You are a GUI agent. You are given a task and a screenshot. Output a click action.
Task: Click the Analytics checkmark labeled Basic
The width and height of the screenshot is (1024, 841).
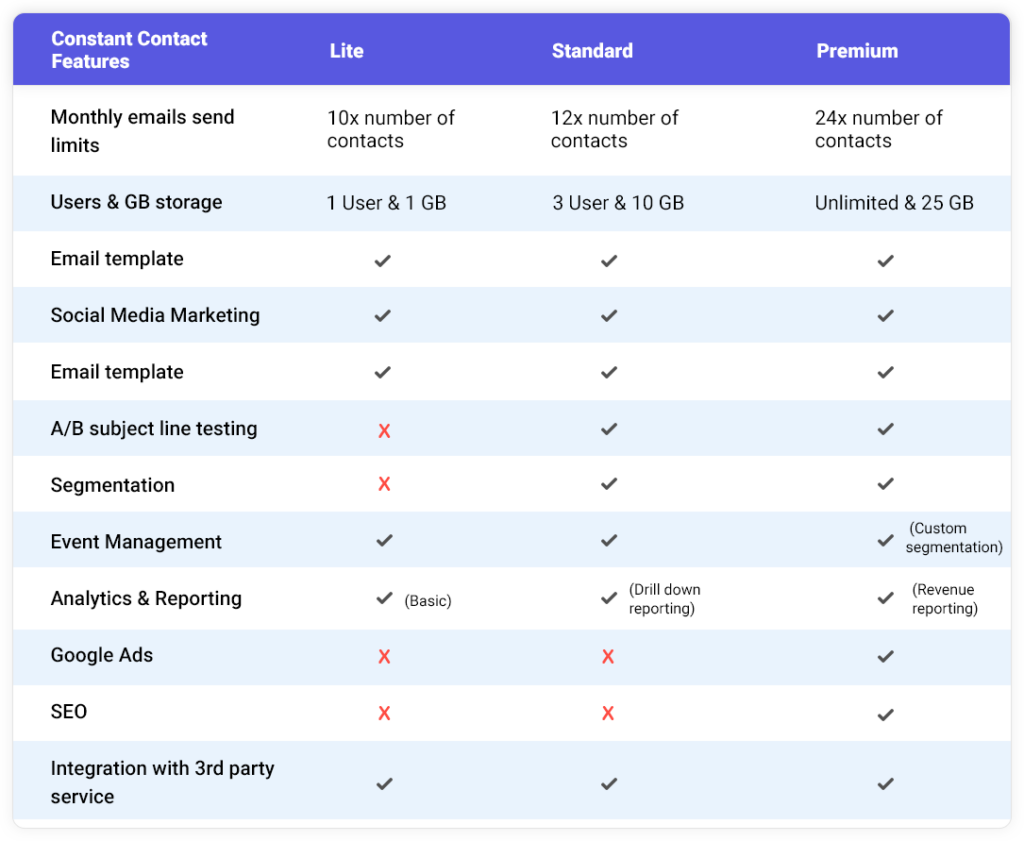(x=384, y=597)
